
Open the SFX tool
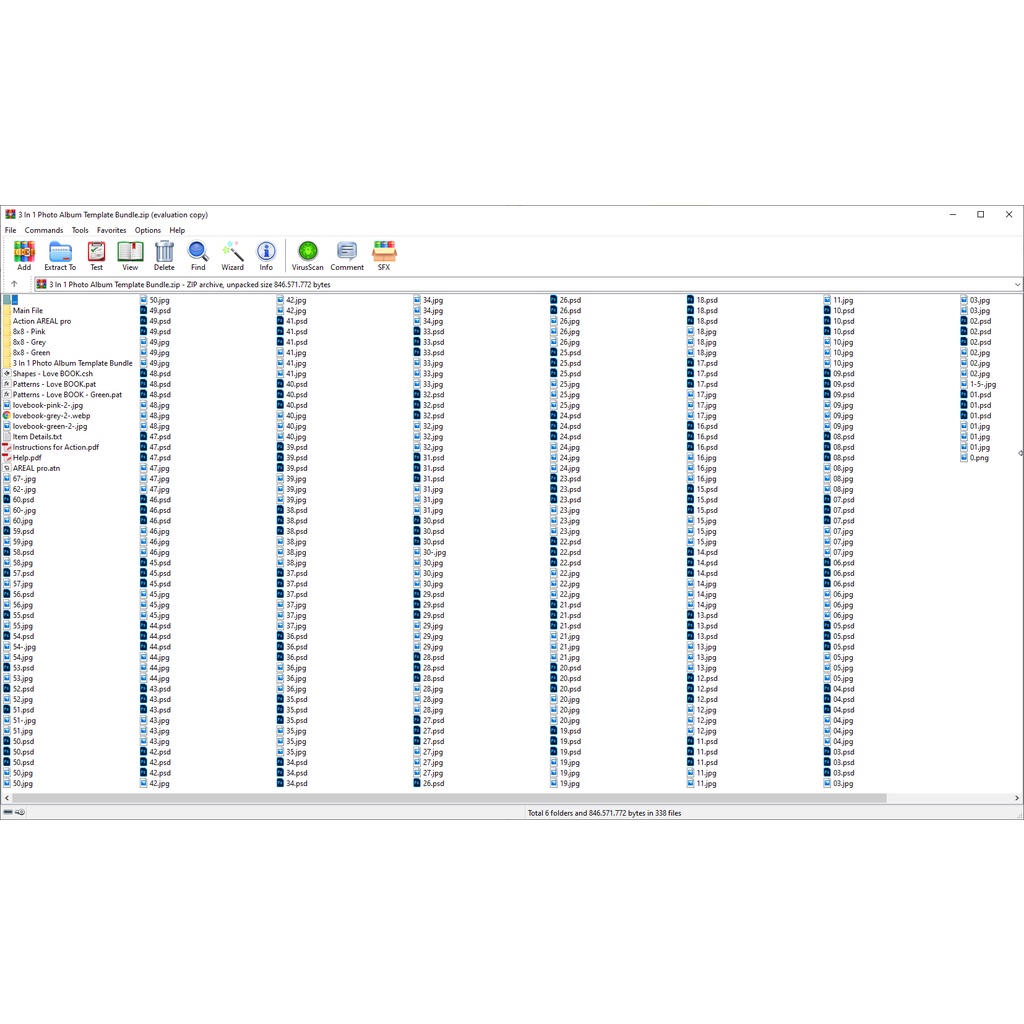pyautogui.click(x=384, y=255)
